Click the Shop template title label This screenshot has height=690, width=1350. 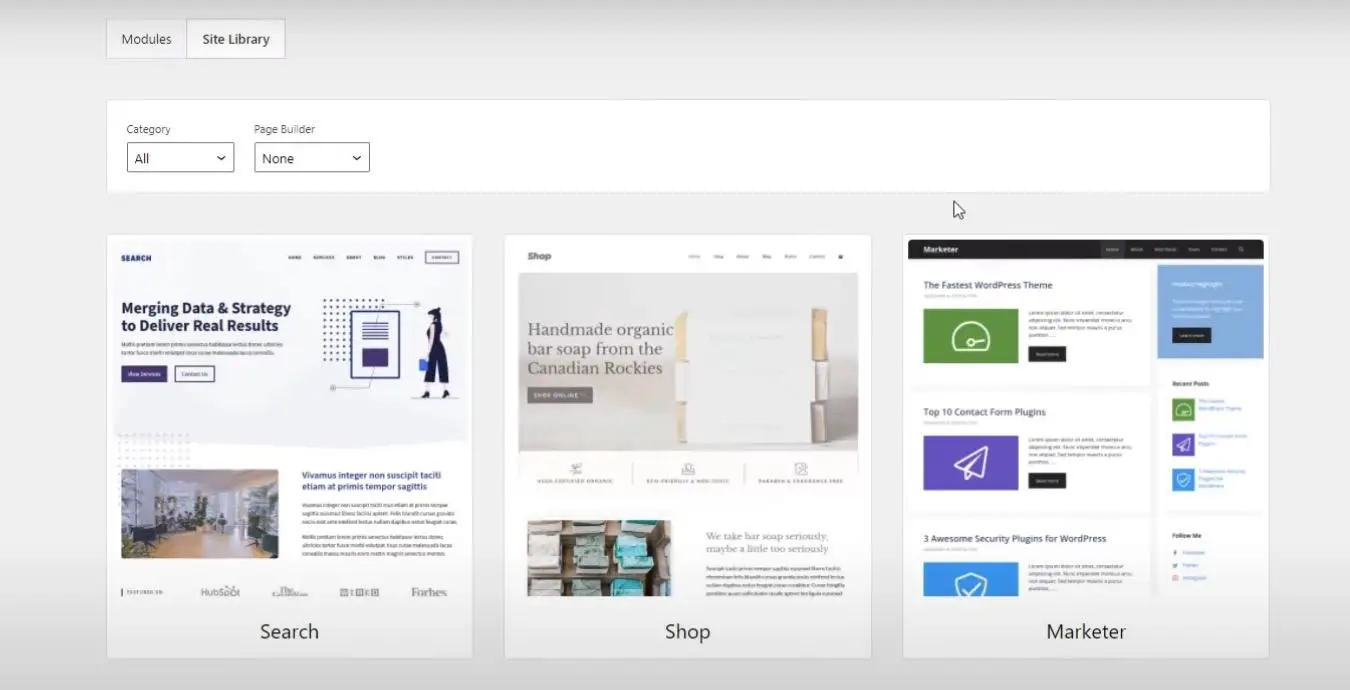(687, 632)
